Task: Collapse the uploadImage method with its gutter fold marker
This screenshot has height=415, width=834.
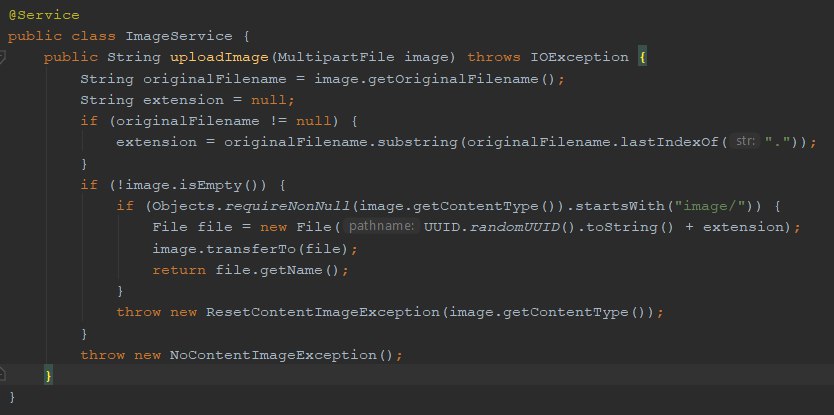Action: 3,56
